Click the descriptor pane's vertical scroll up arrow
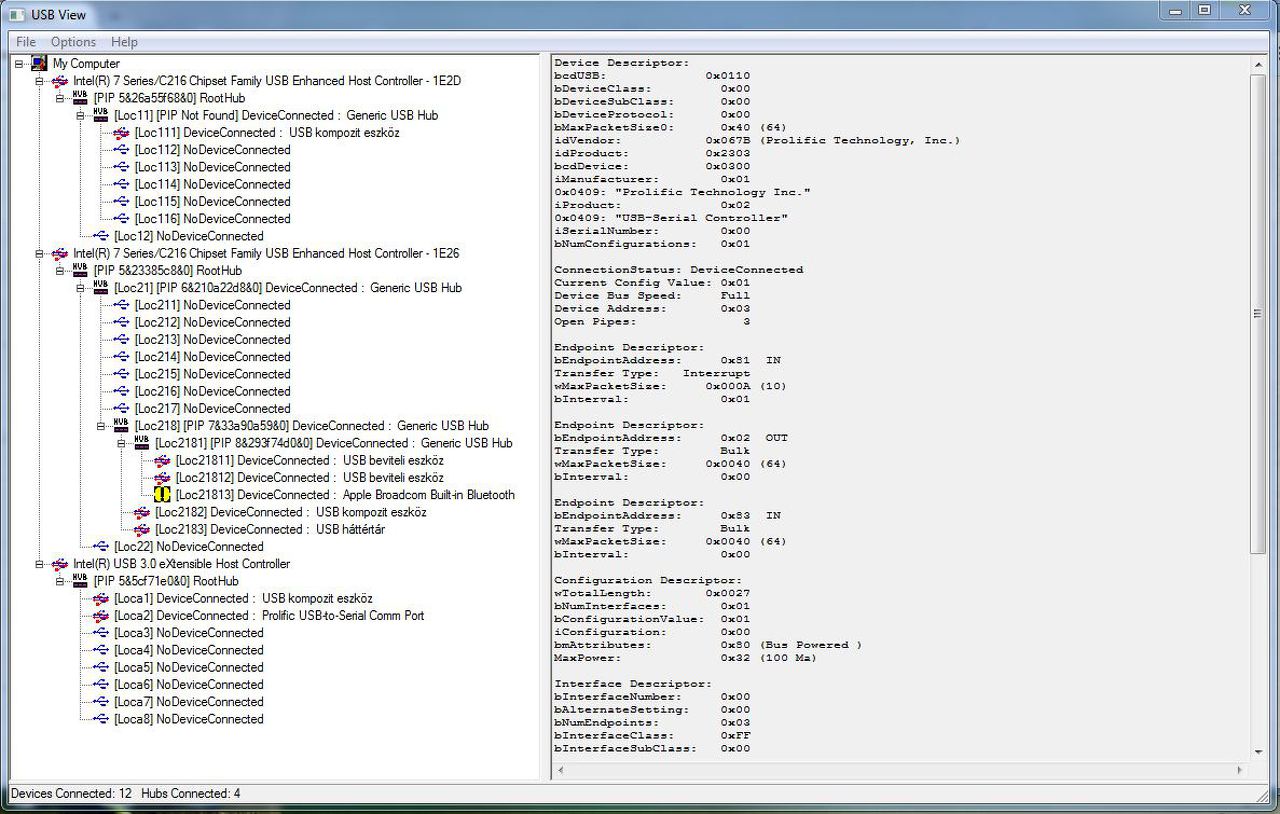 [1258, 65]
